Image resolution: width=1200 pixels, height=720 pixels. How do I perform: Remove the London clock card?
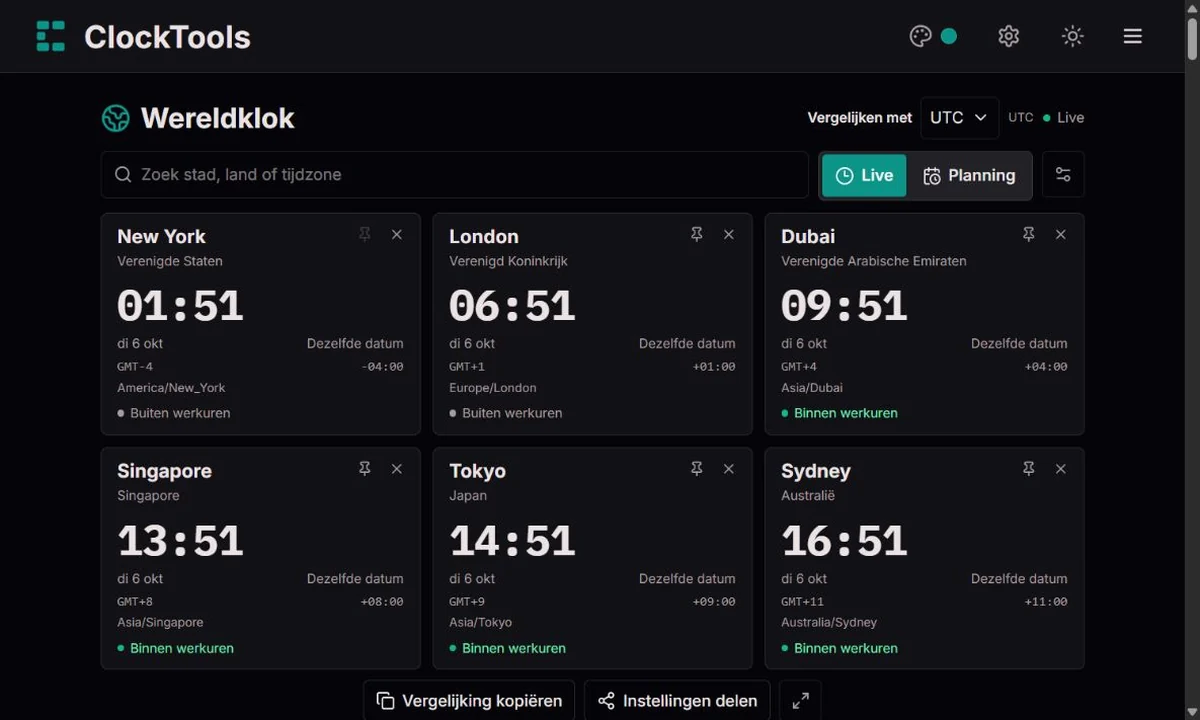point(729,234)
